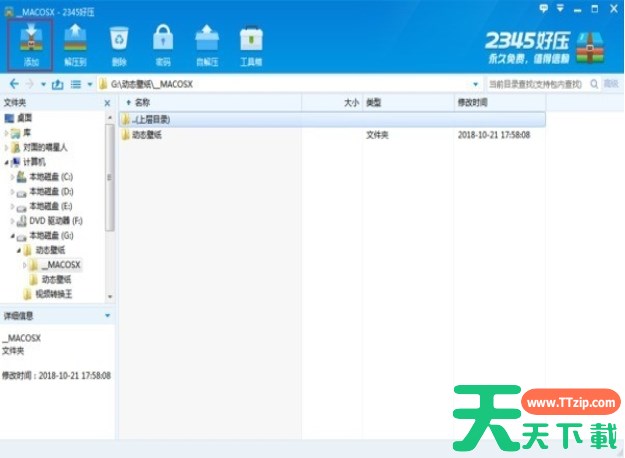Collapse the Computer (计算机) tree node
625x458 pixels.
(6, 162)
